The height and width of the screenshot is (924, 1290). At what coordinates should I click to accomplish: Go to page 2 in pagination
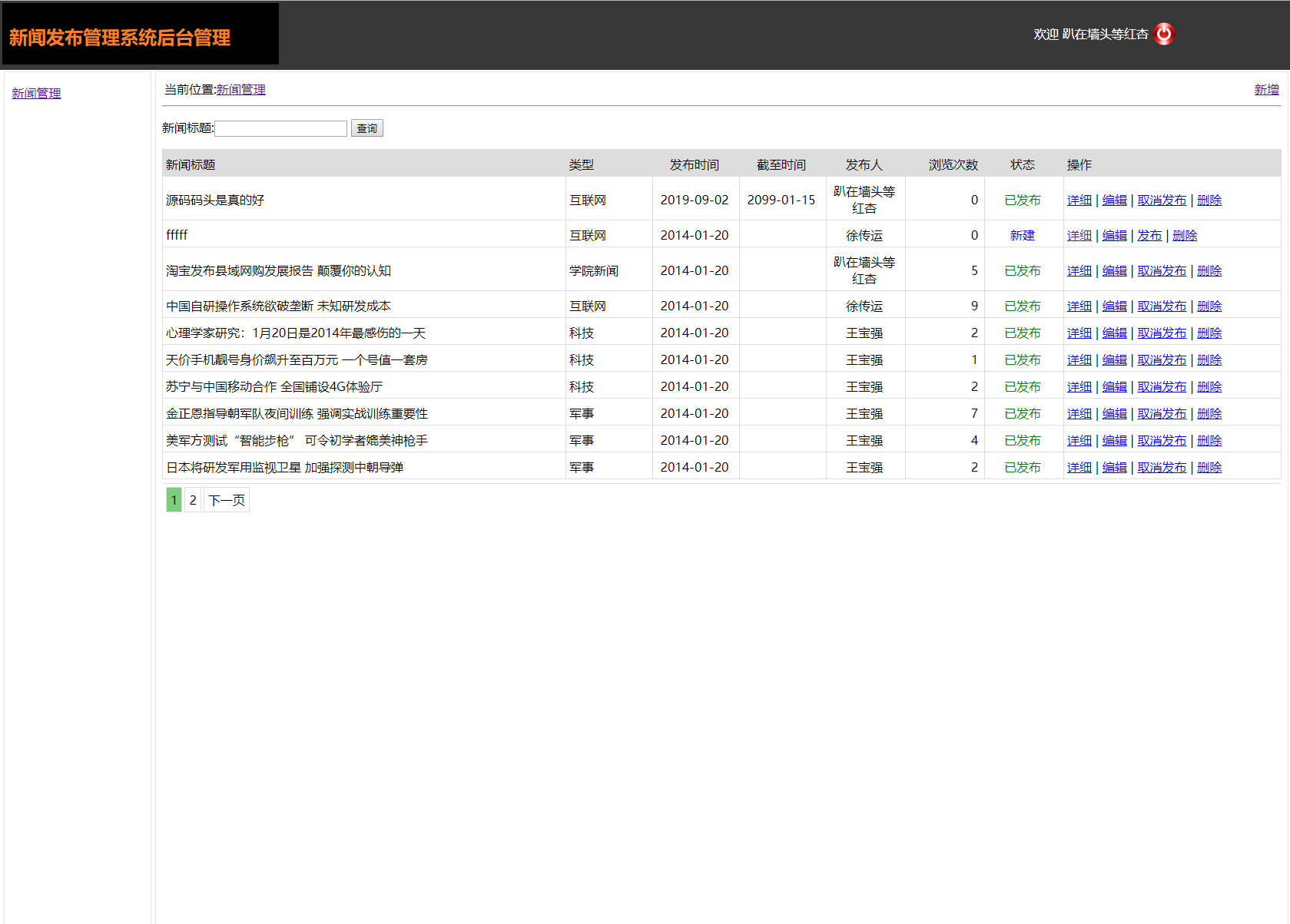pyautogui.click(x=193, y=500)
